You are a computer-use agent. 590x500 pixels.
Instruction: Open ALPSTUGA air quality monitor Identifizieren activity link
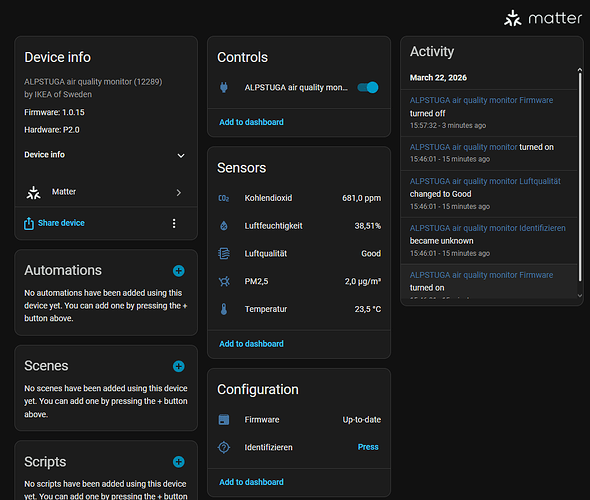(487, 228)
